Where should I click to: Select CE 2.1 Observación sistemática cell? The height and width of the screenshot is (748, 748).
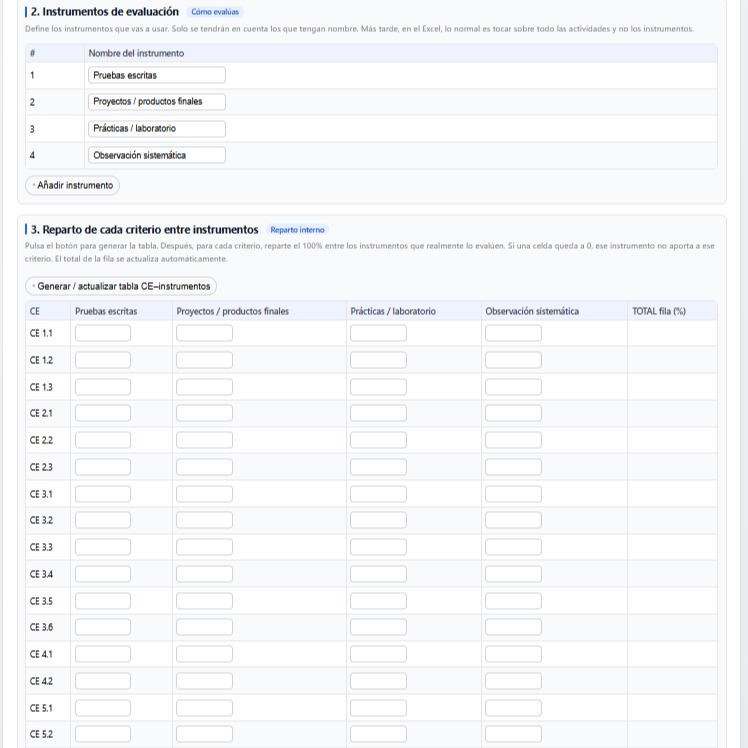point(513,413)
